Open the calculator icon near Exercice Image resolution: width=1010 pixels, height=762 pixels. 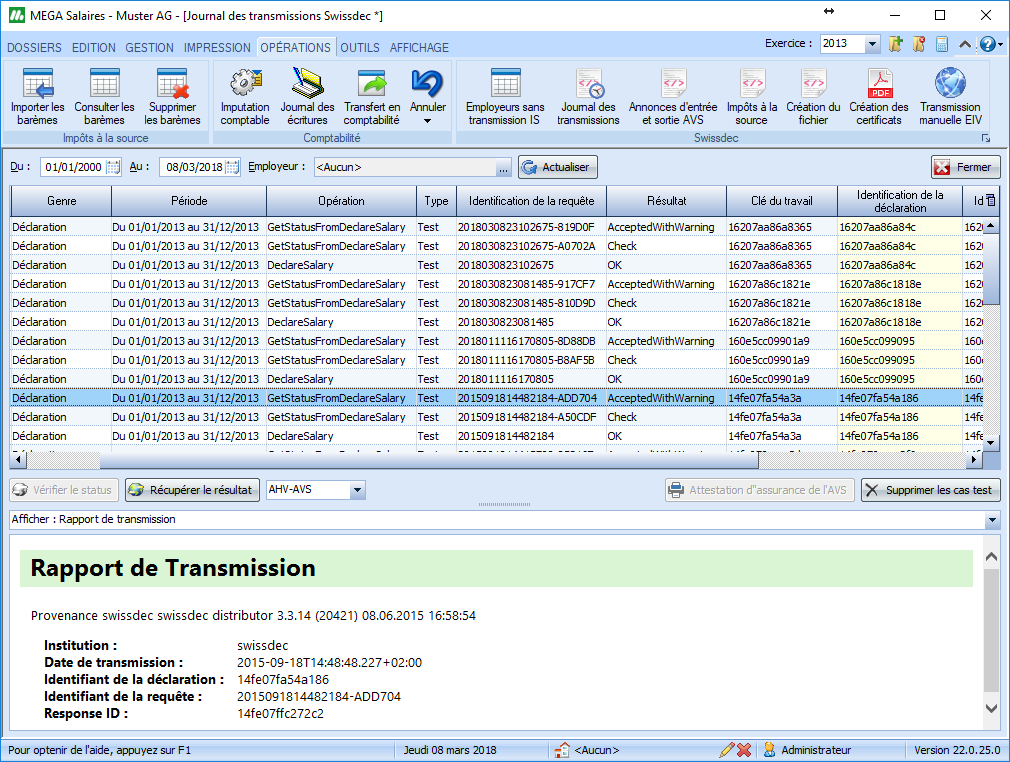(941, 44)
